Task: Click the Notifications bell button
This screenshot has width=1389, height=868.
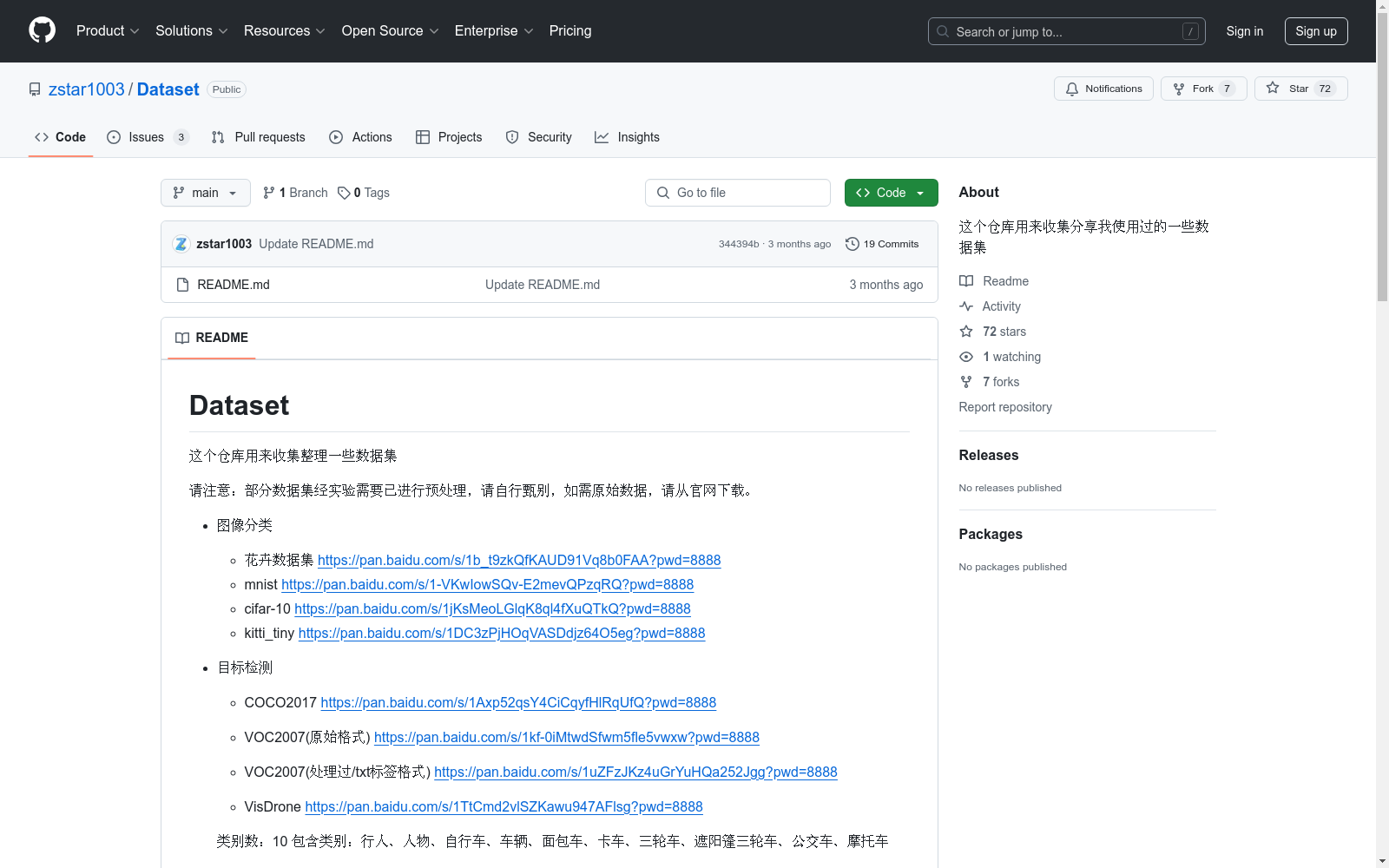Action: tap(1103, 89)
